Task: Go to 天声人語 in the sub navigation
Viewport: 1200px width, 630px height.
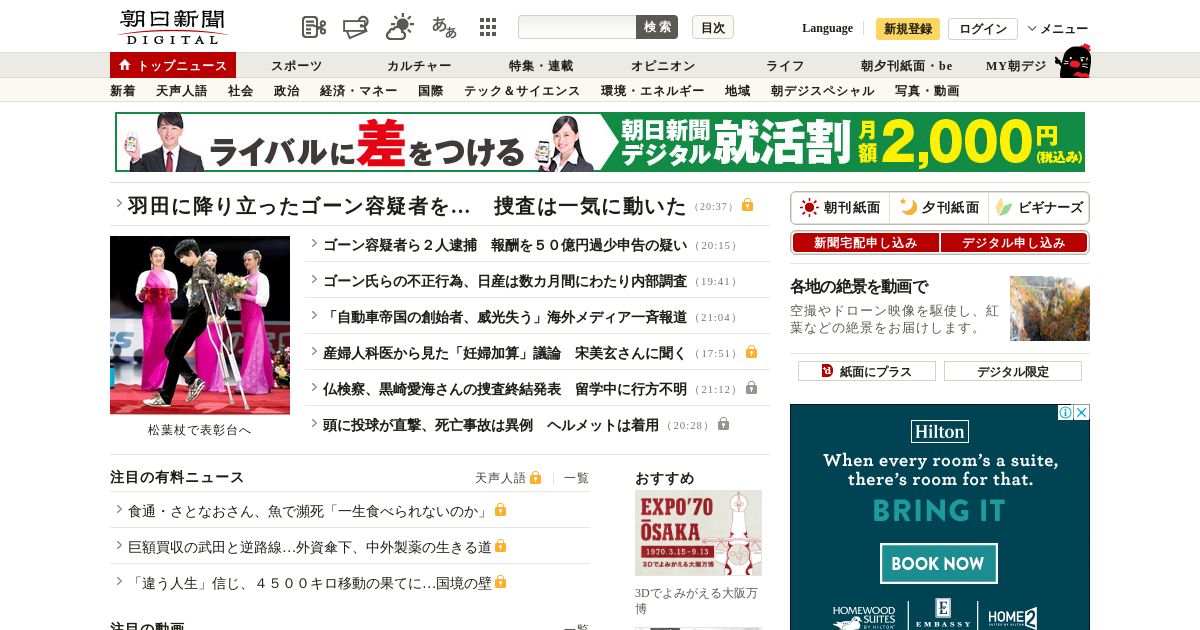Action: pos(182,91)
